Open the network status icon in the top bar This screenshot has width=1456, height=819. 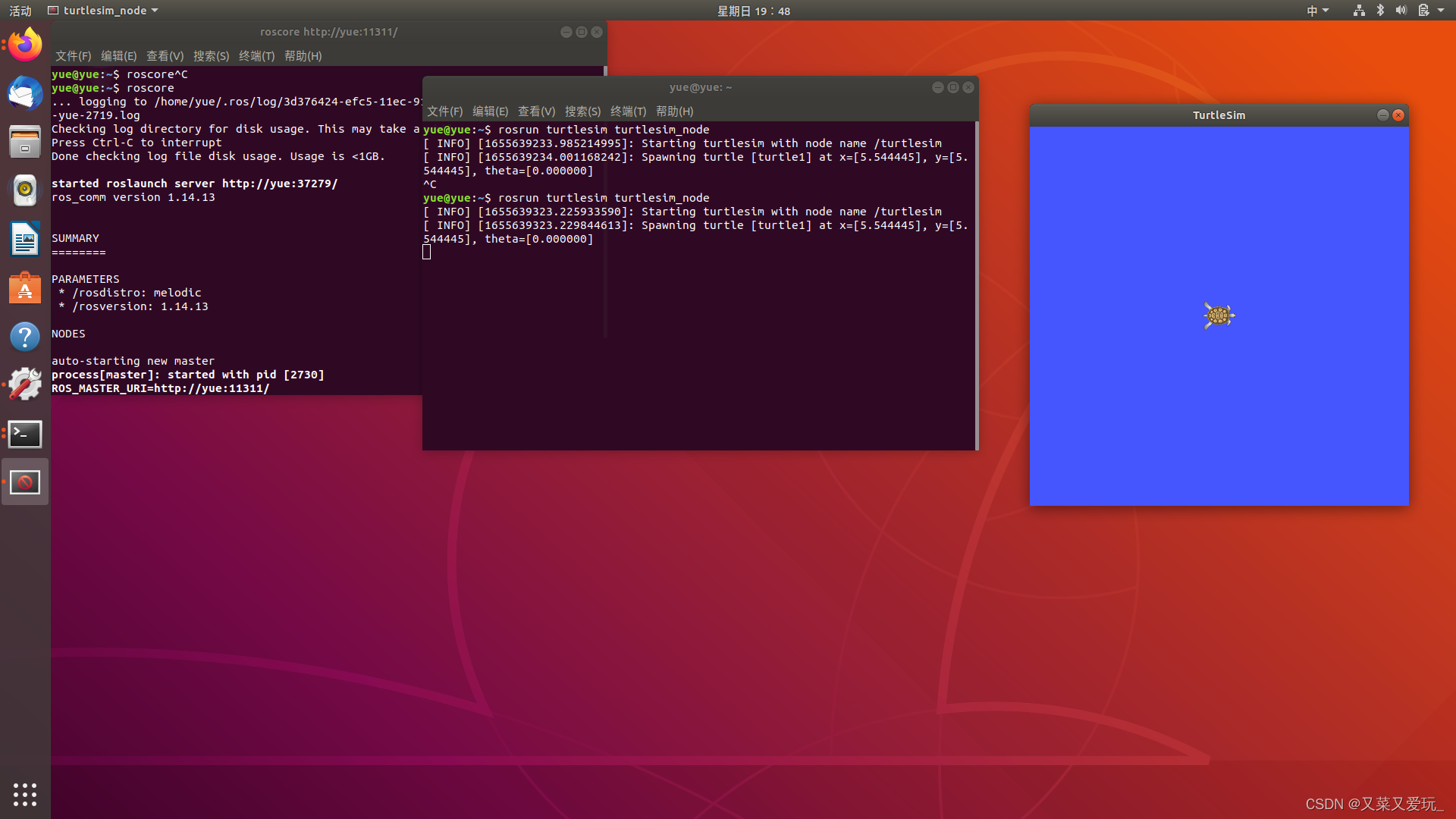tap(1359, 11)
